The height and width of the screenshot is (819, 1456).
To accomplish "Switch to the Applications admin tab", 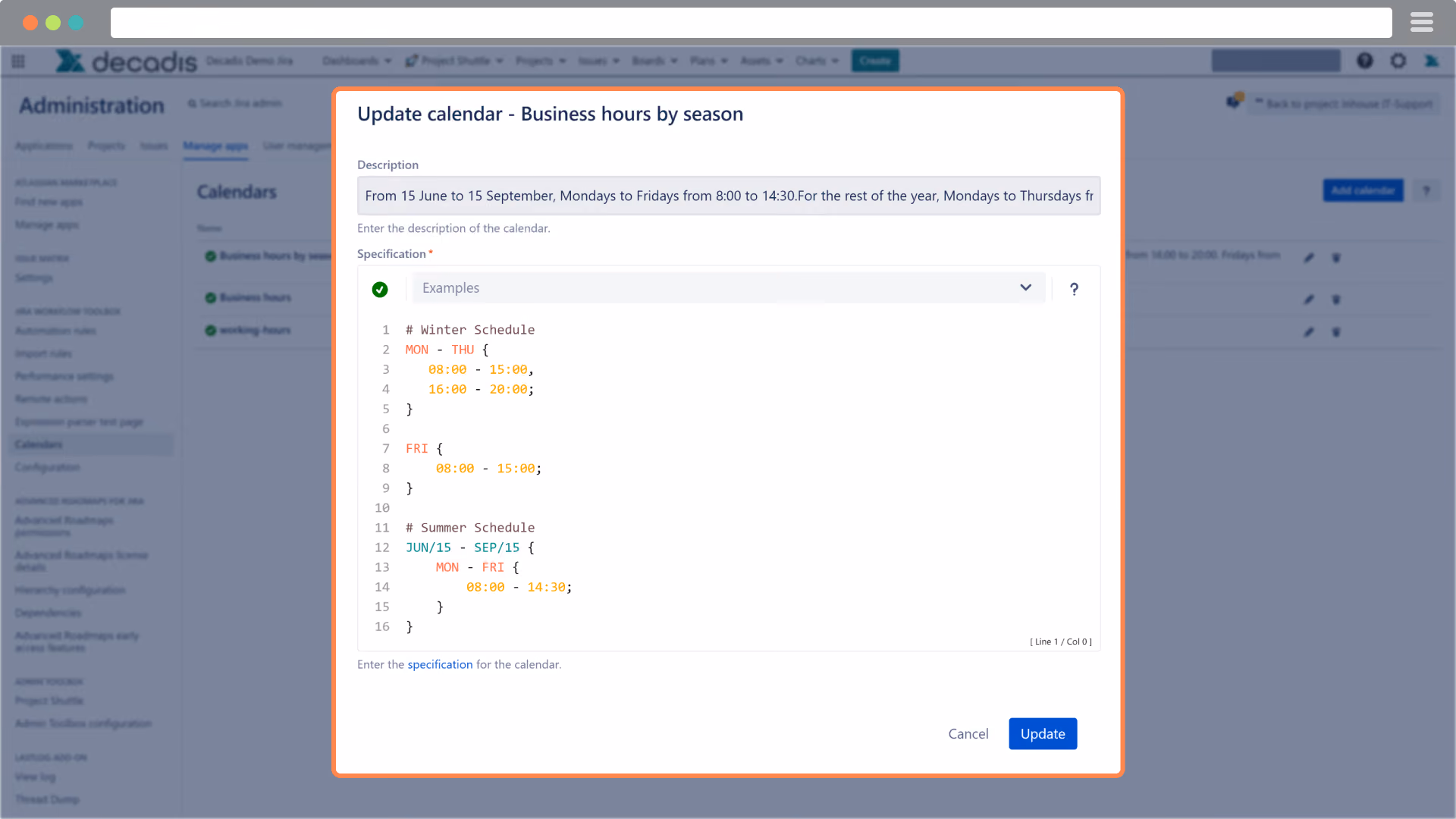I will click(x=44, y=146).
